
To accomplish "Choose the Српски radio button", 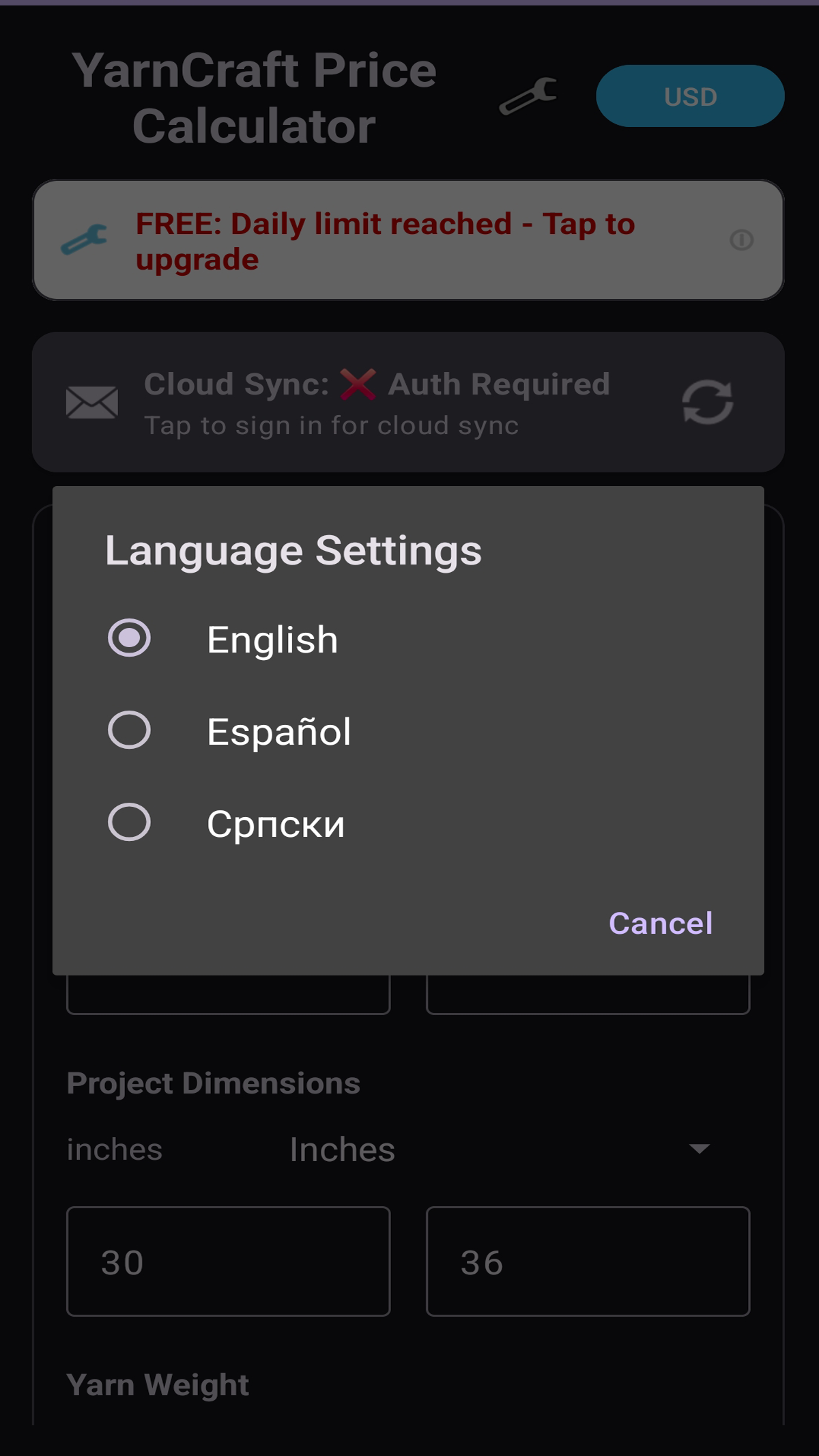I will (129, 823).
